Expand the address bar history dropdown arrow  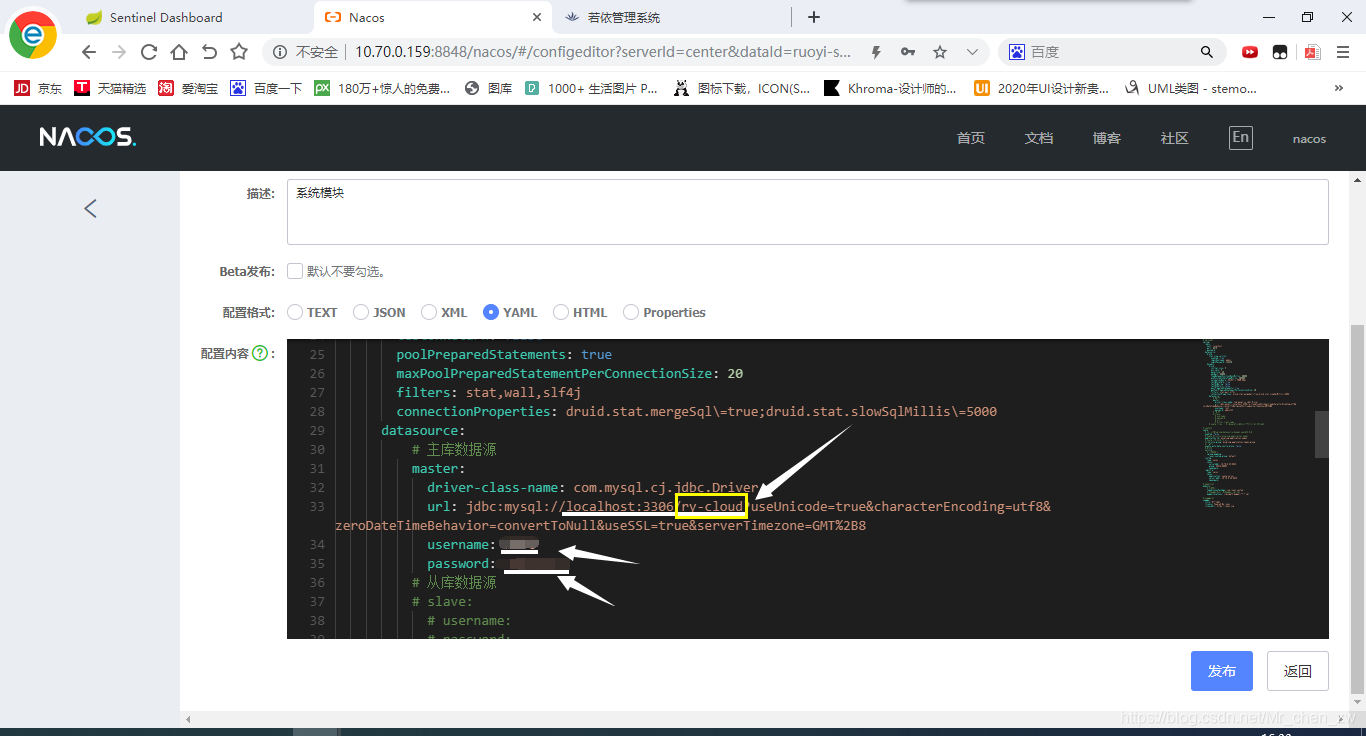click(972, 52)
